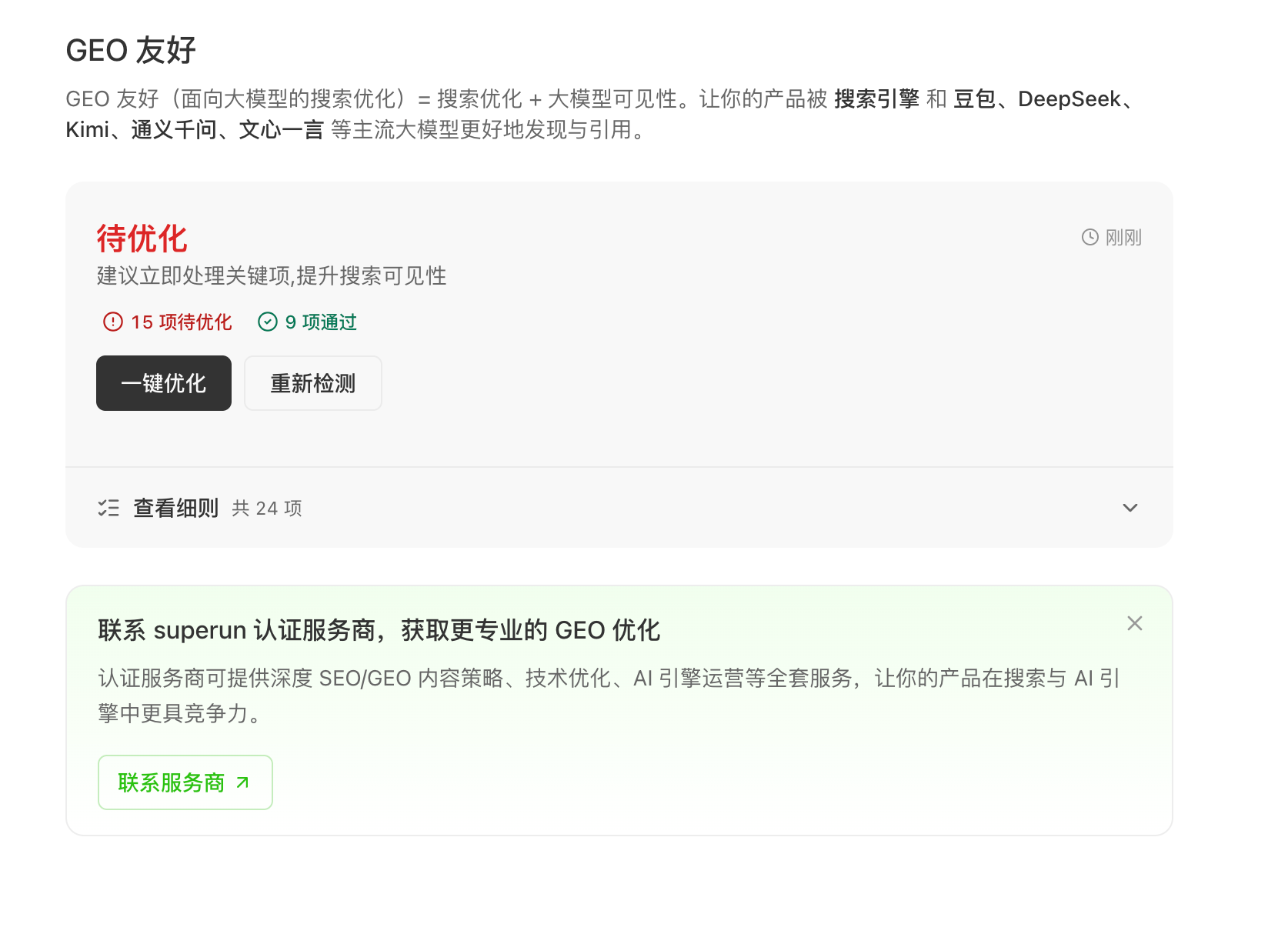Viewport: 1288px width, 934px height.
Task: Click the green checkmark circle icon
Action: click(x=268, y=322)
